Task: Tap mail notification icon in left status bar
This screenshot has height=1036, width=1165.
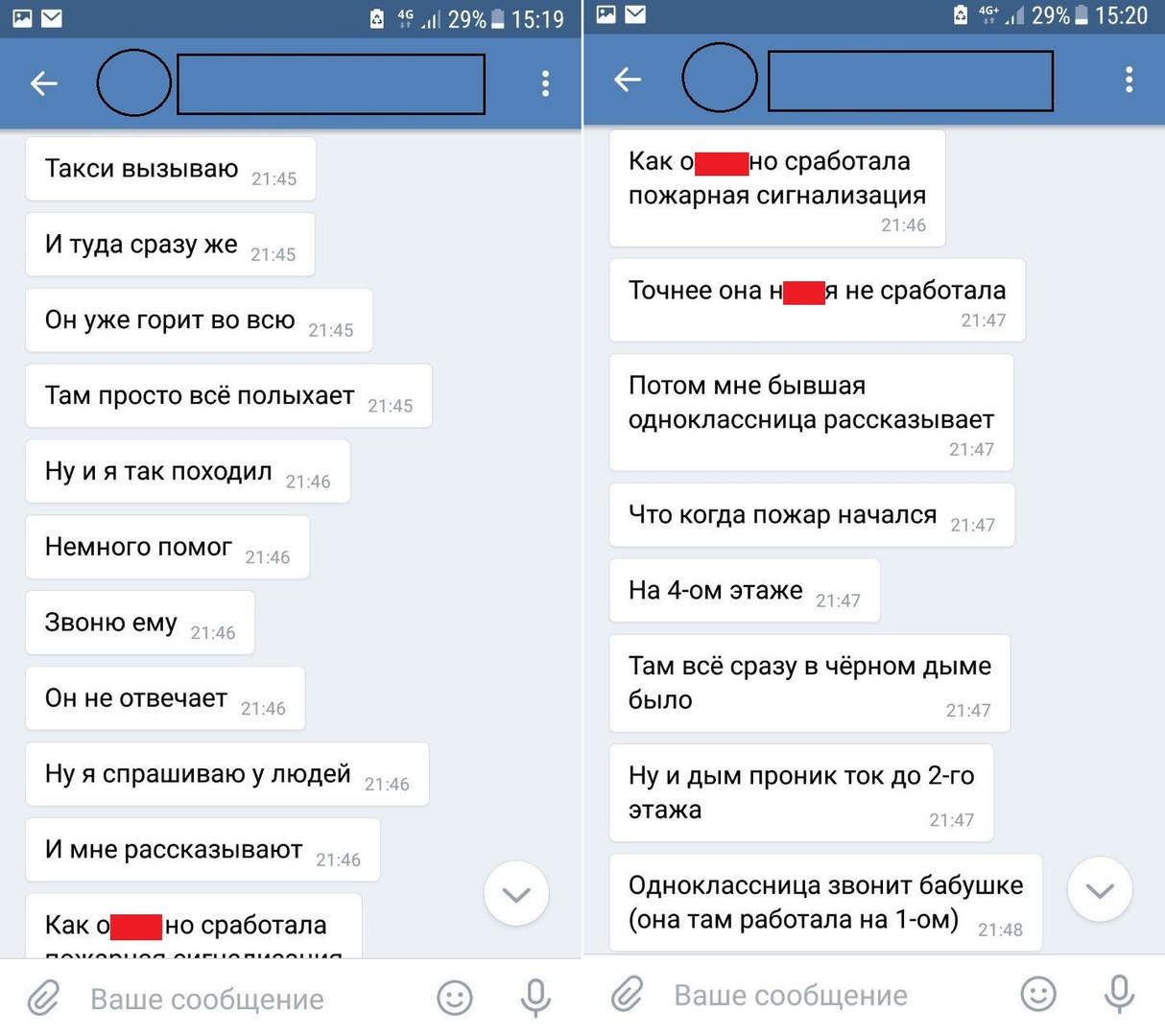Action: tap(52, 17)
